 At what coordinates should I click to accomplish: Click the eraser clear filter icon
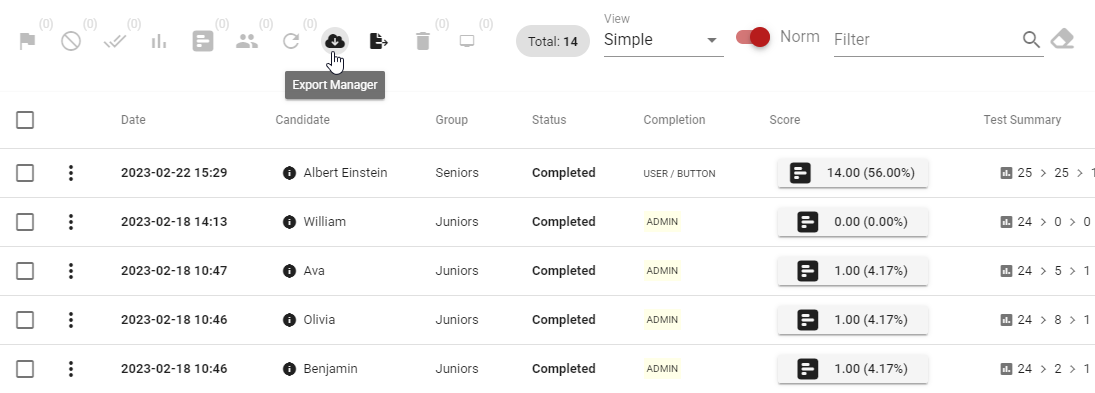[1062, 39]
